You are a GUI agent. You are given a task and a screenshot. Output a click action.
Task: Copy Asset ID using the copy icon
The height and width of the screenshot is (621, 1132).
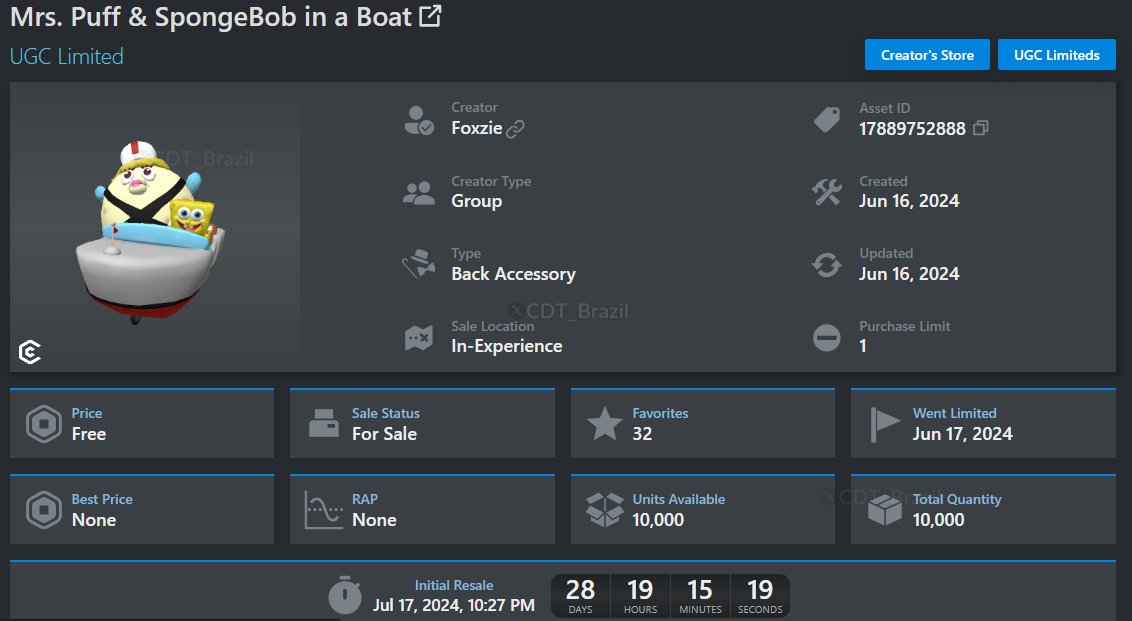[x=980, y=128]
